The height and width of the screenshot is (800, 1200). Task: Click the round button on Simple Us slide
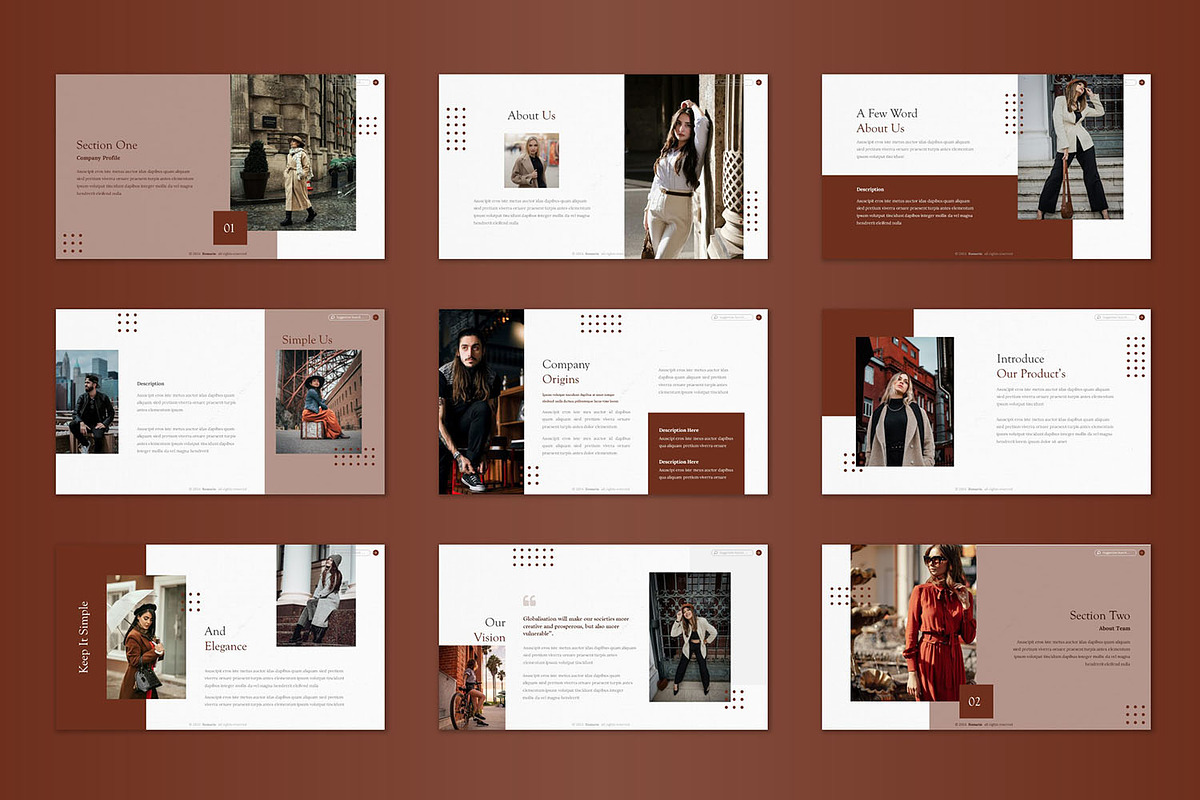(x=376, y=317)
